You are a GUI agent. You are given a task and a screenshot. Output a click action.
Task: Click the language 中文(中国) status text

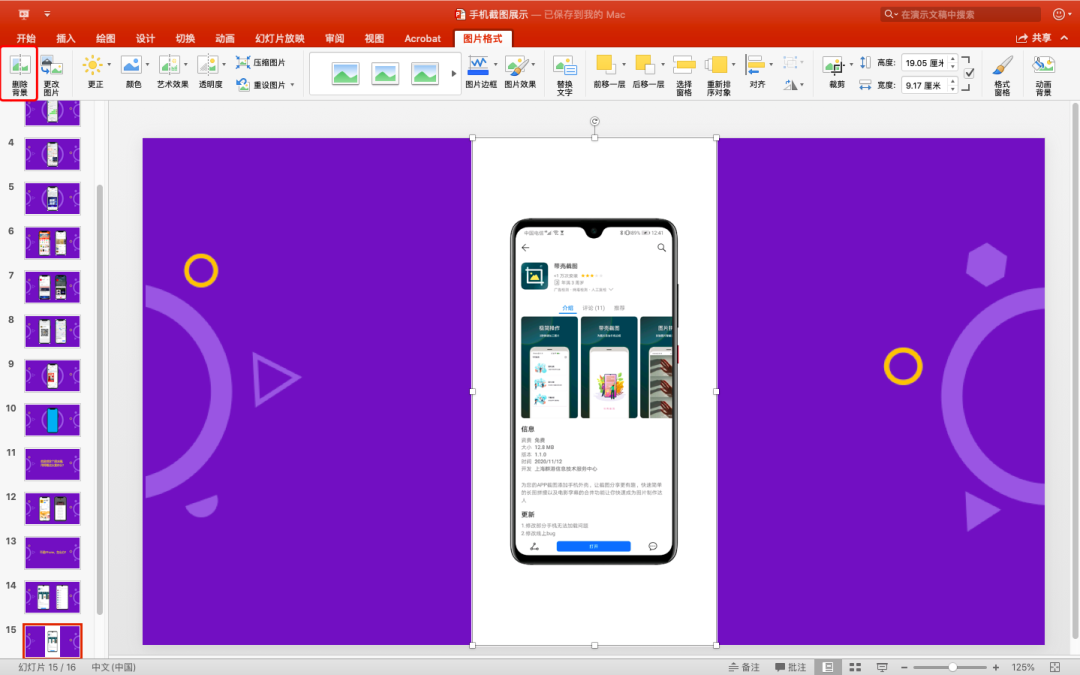pos(114,667)
